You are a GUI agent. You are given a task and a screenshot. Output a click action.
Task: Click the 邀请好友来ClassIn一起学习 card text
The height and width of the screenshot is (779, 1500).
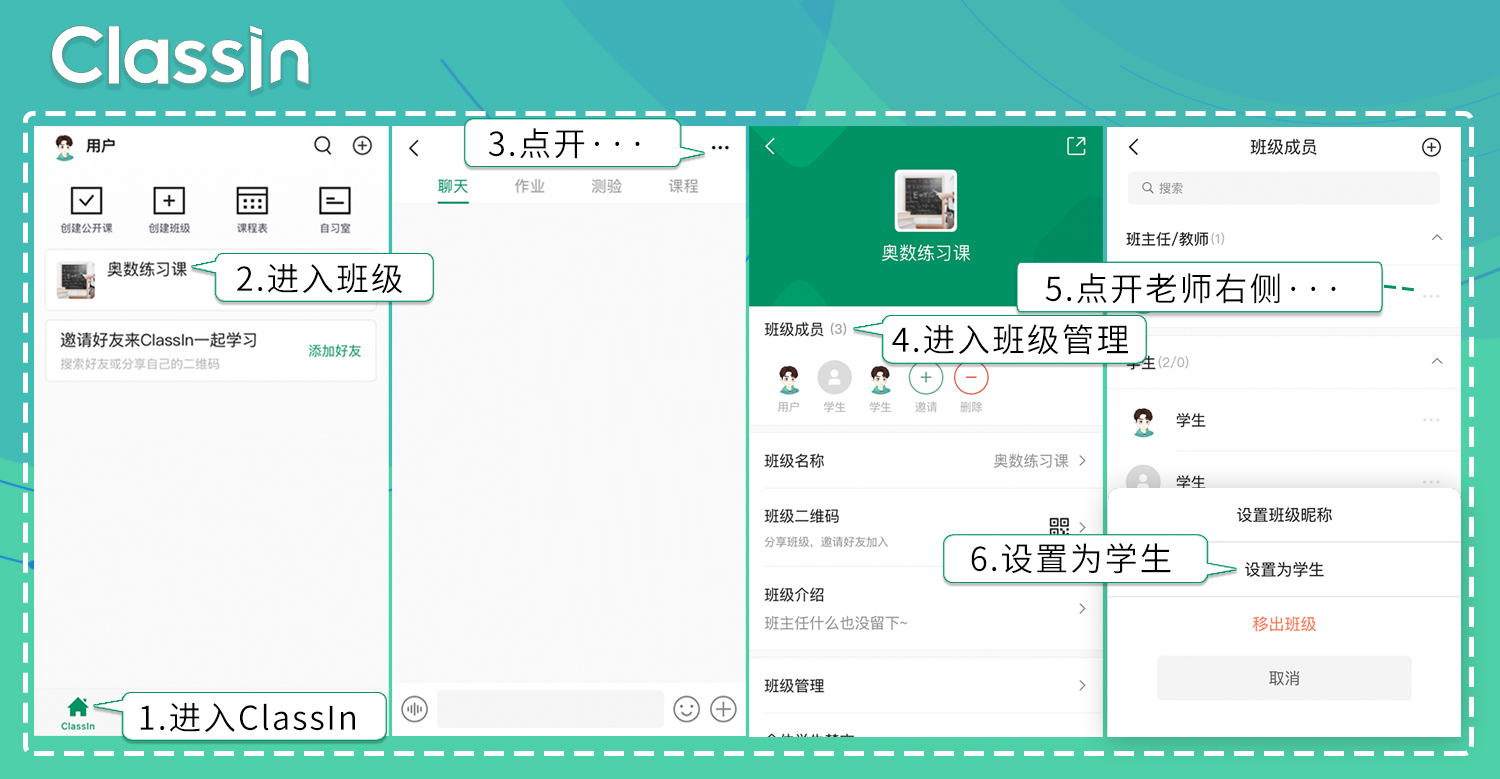(x=159, y=340)
